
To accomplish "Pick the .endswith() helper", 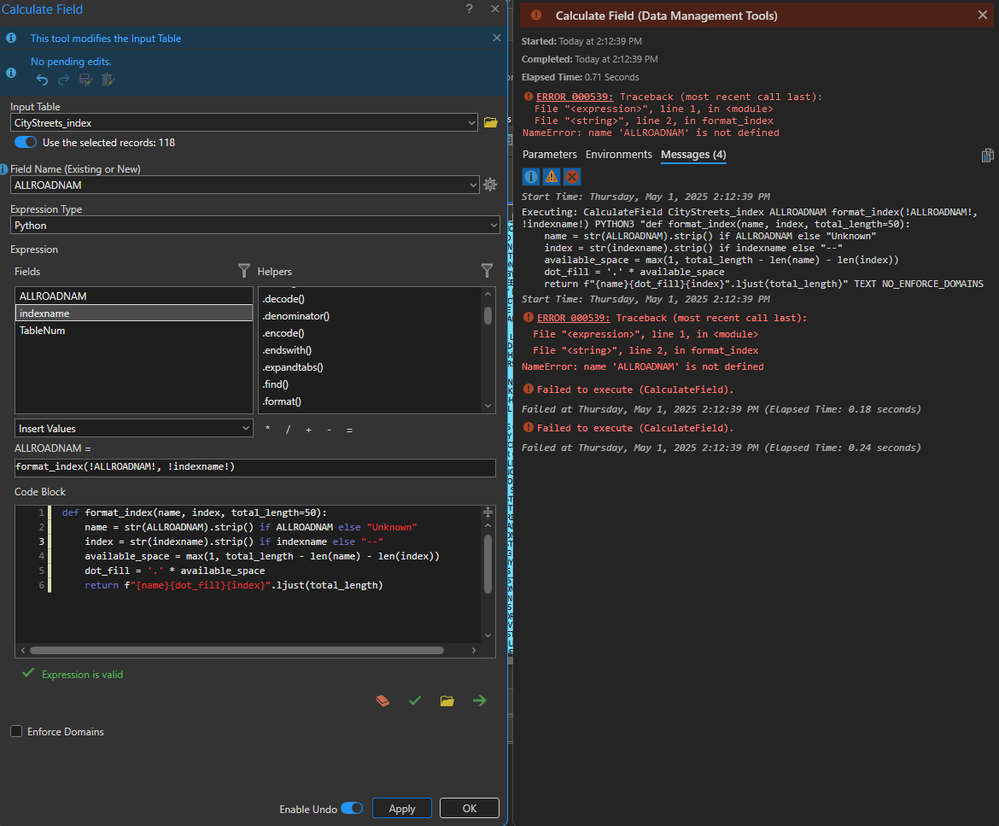I will 287,351.
